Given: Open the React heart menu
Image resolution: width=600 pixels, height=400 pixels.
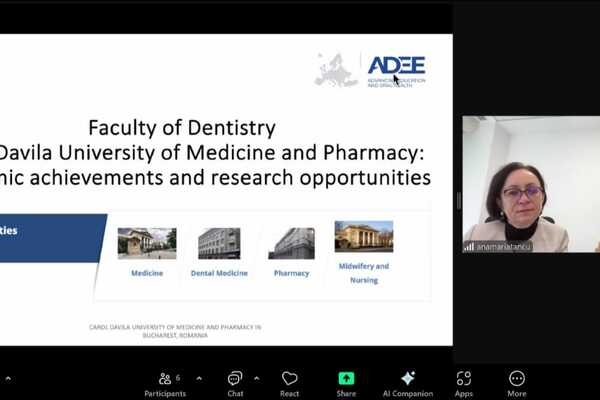Looking at the screenshot, I should coord(289,384).
